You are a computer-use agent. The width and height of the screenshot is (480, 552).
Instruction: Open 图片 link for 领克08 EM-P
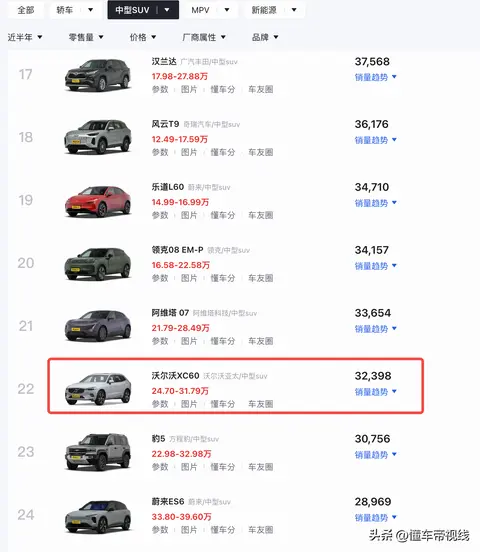[x=189, y=278]
